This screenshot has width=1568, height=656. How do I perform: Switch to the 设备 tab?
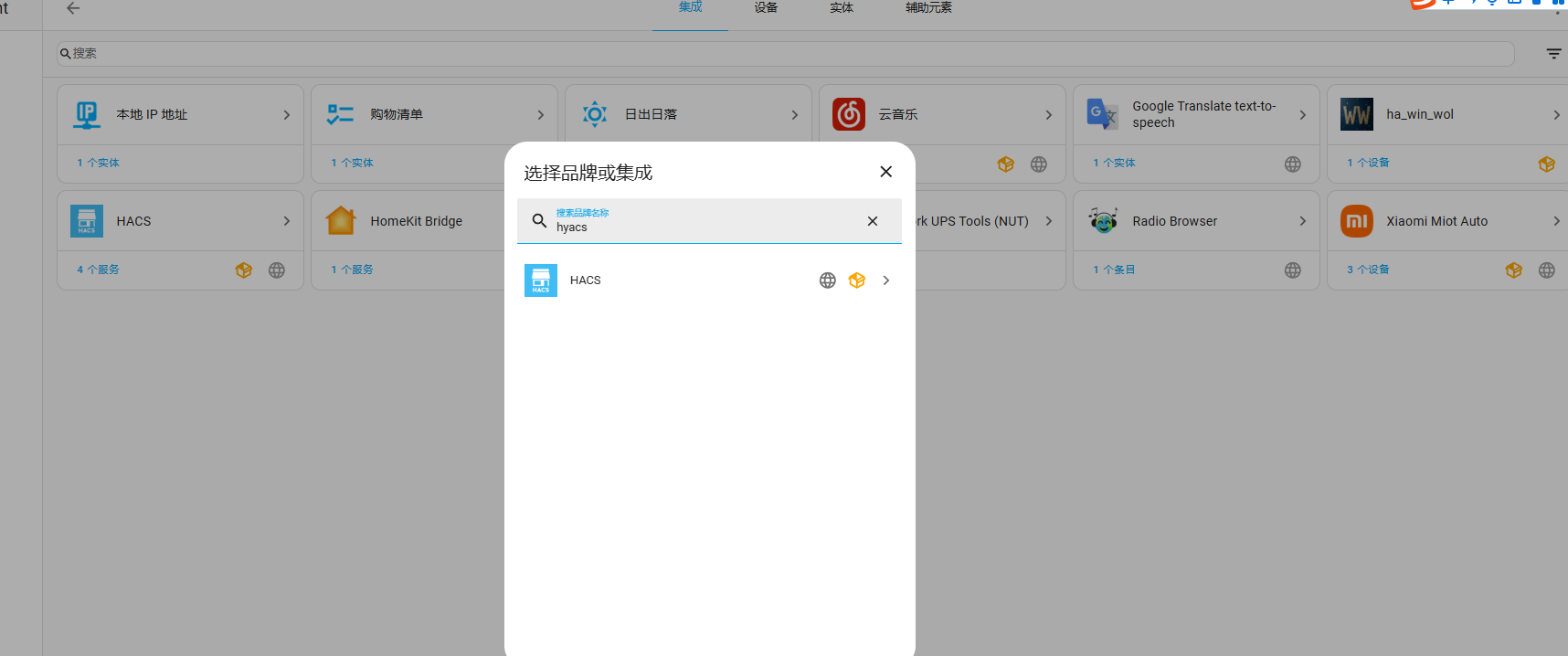[x=766, y=8]
